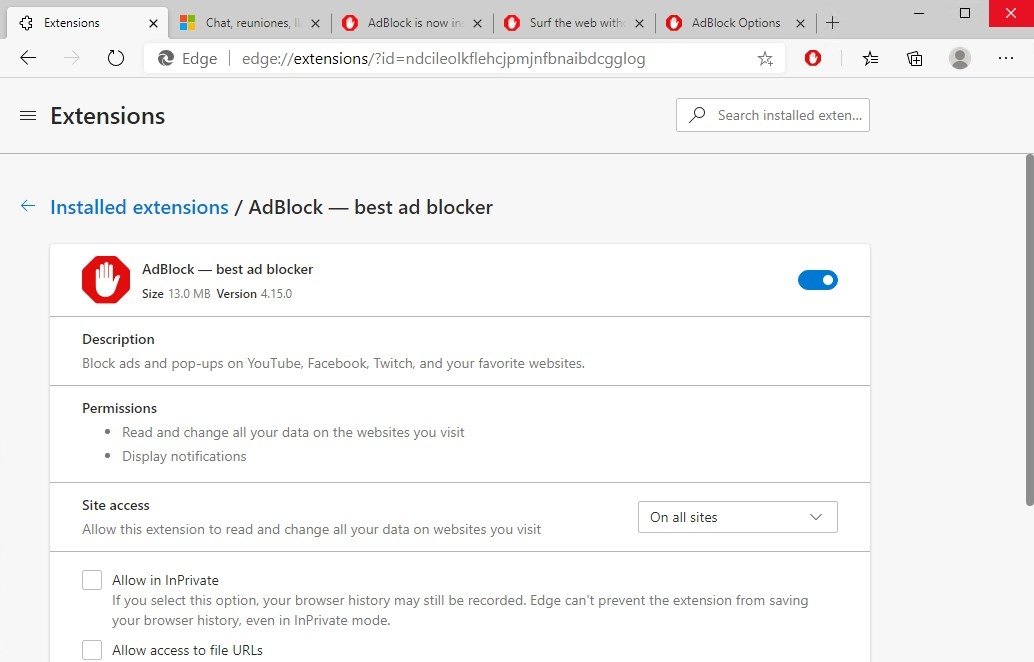
Task: Open the Collections icon
Action: point(915,59)
